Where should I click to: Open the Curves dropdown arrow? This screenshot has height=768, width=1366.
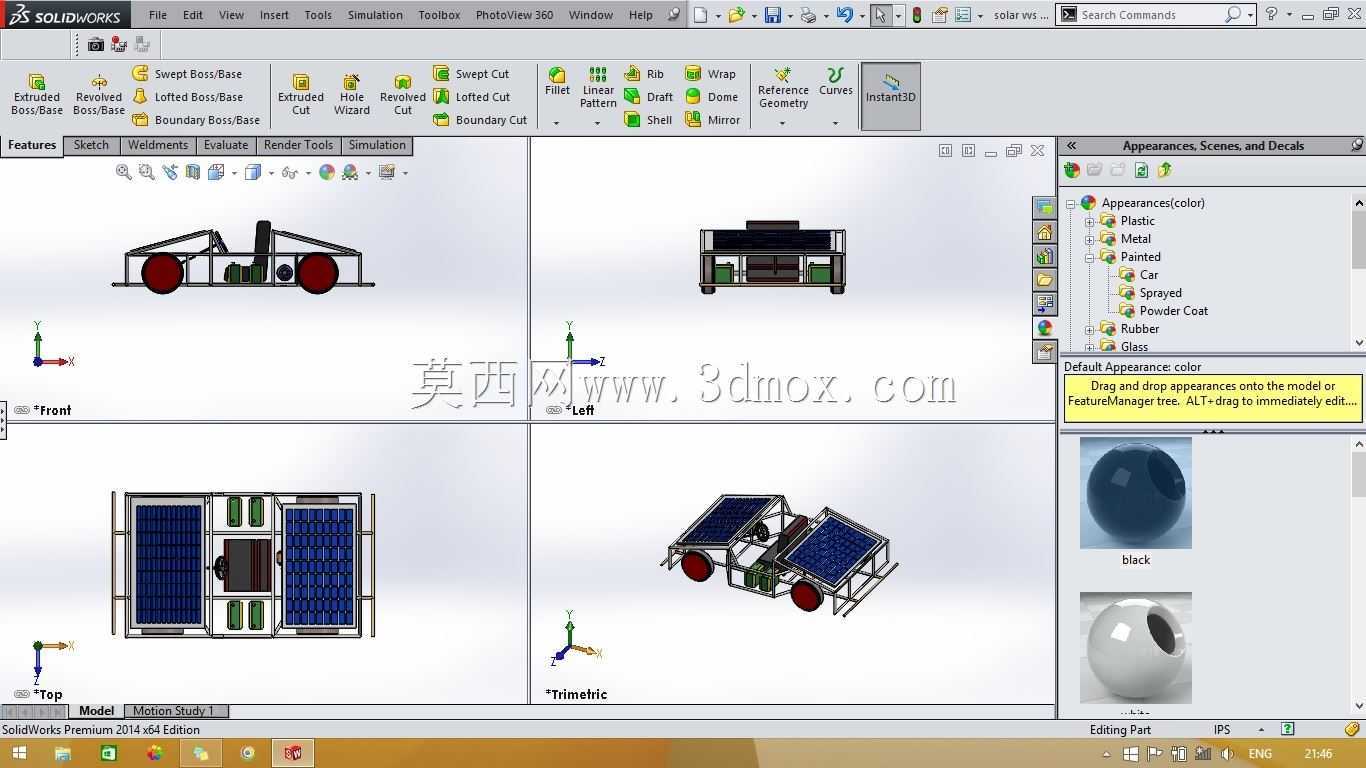pos(835,123)
